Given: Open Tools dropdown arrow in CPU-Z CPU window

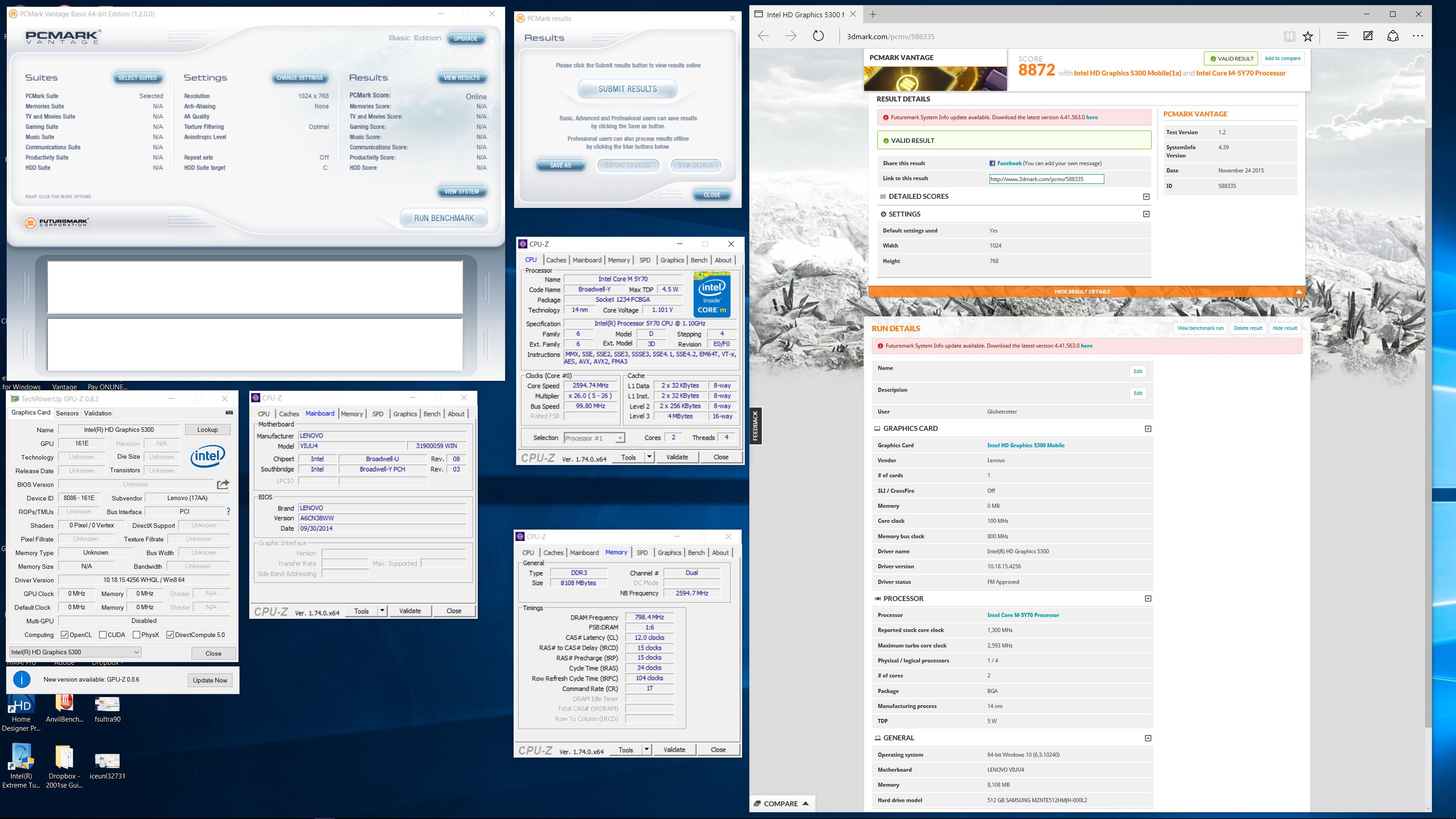Looking at the screenshot, I should coord(649,457).
